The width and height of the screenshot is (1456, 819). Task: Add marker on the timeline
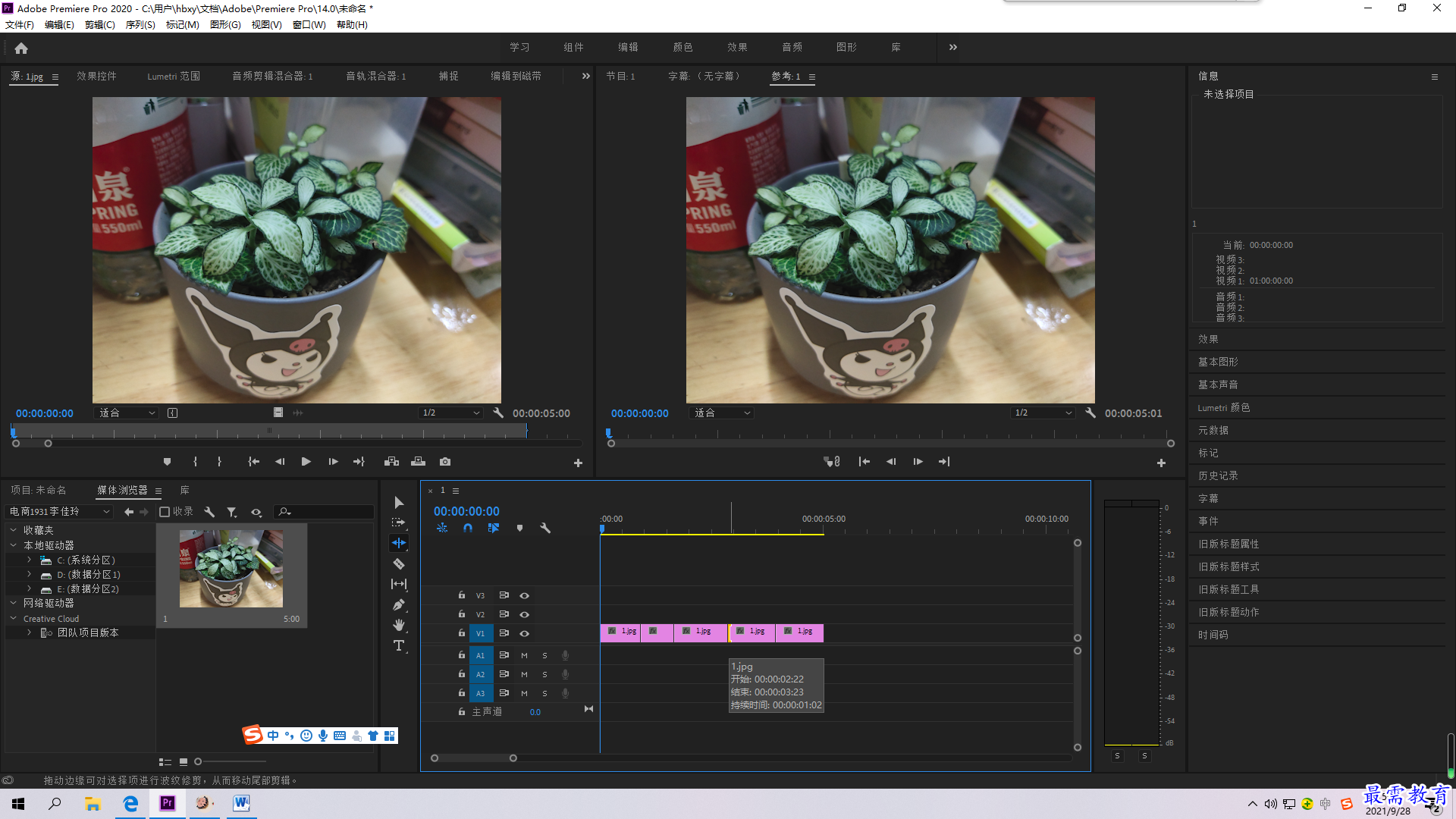coord(519,528)
